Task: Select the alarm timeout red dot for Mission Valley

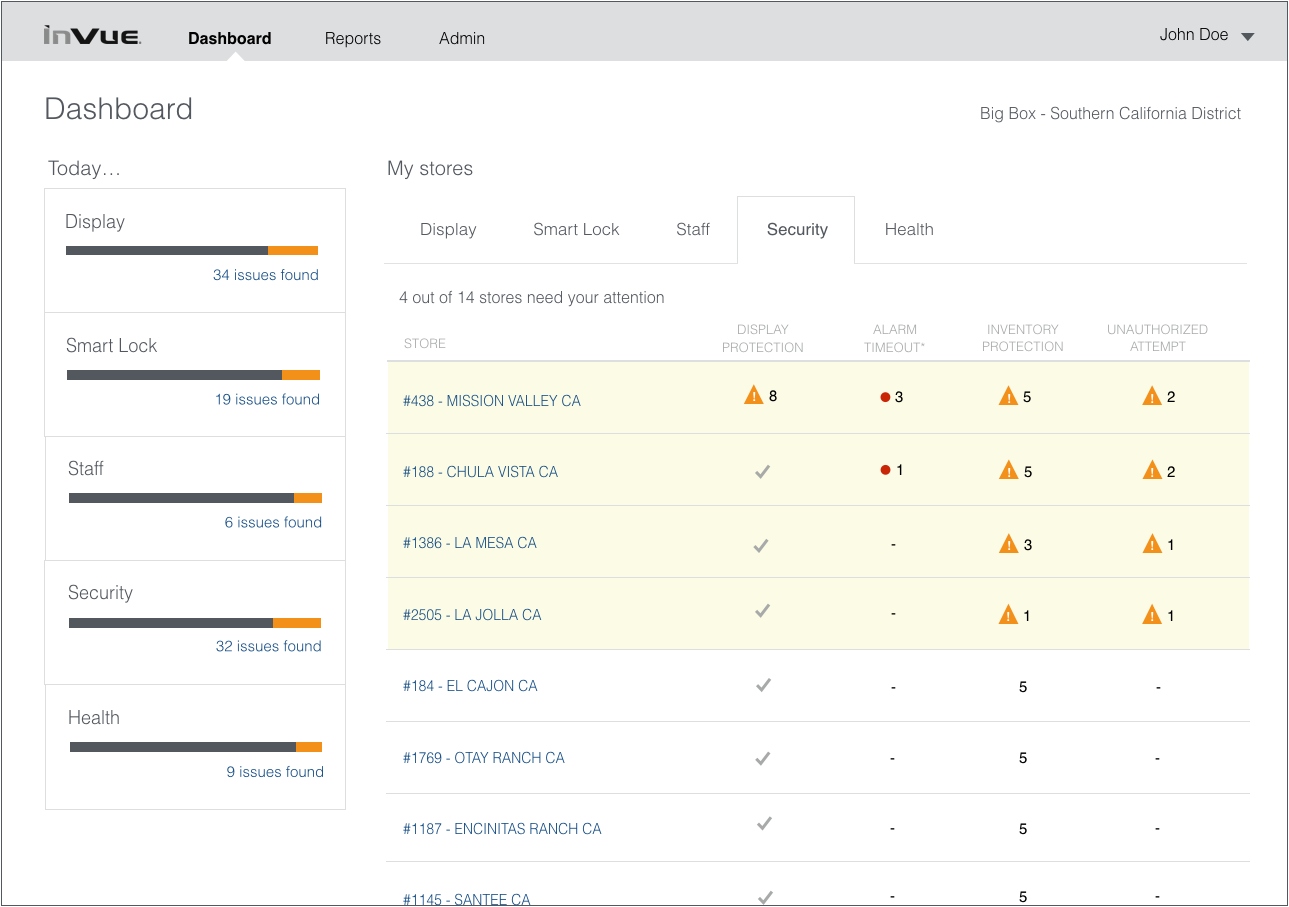Action: [x=884, y=395]
